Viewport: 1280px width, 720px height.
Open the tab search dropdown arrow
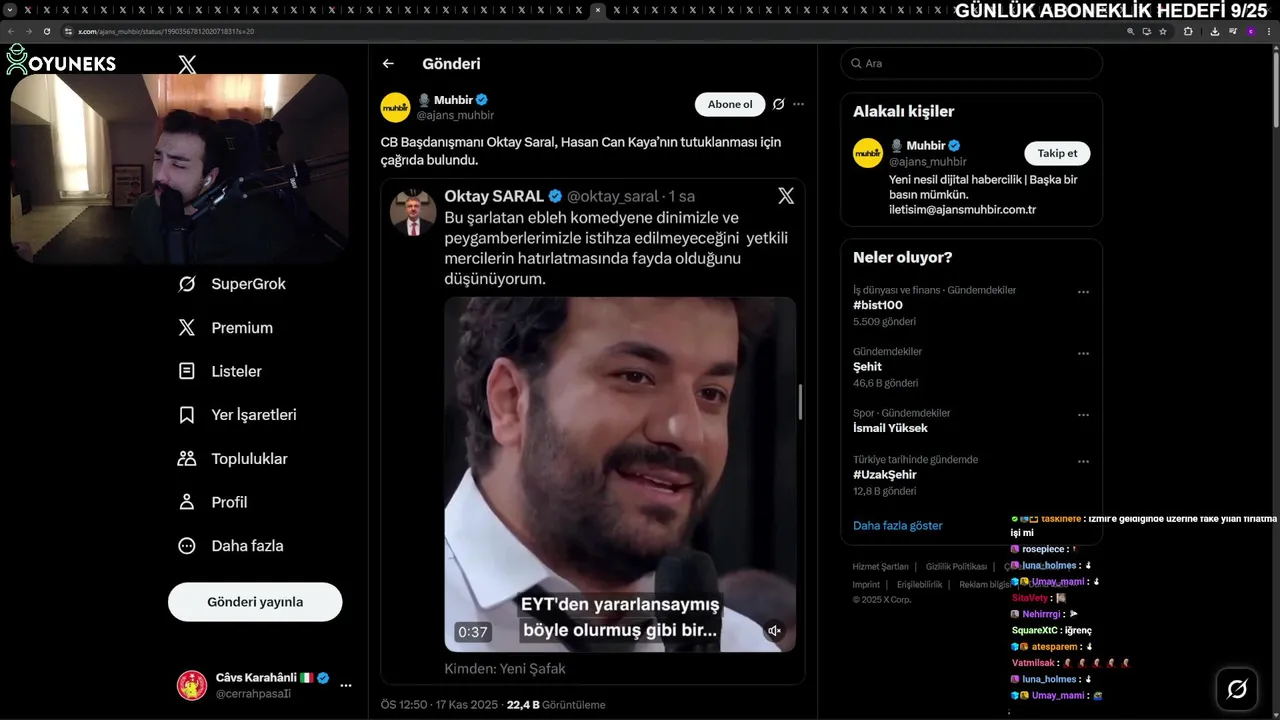coord(9,10)
